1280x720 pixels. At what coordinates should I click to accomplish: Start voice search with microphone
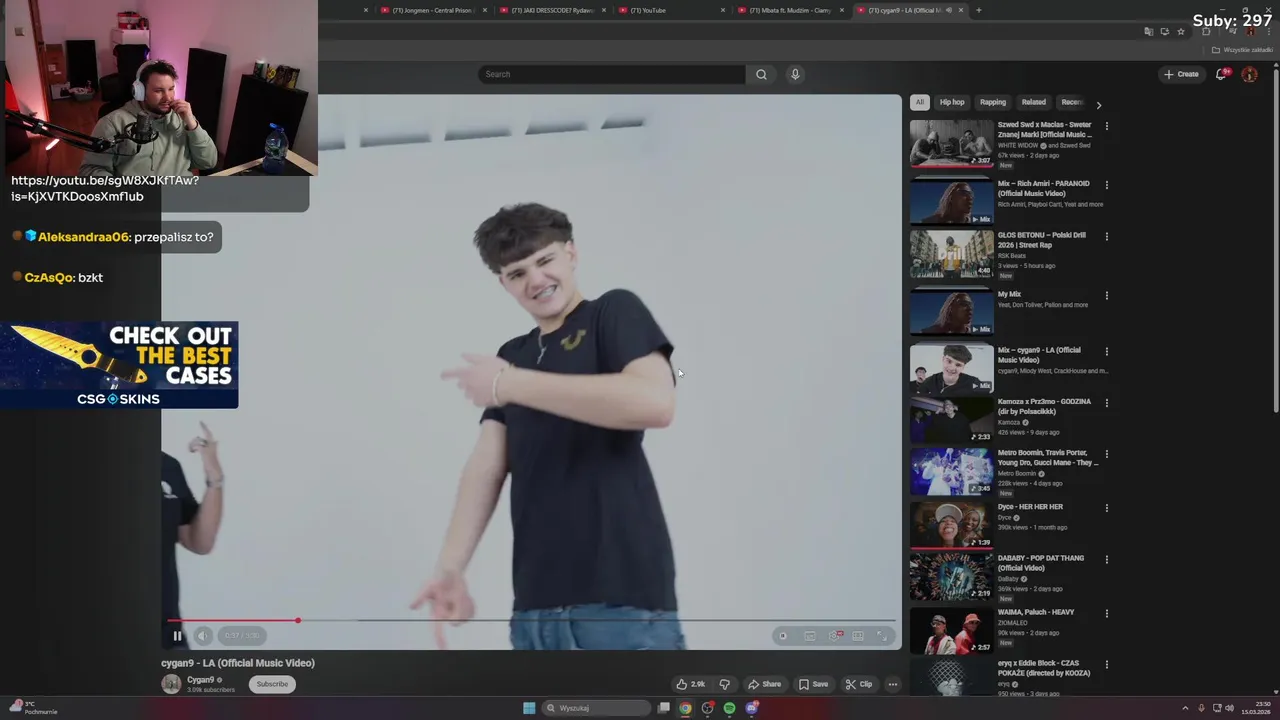coord(795,74)
